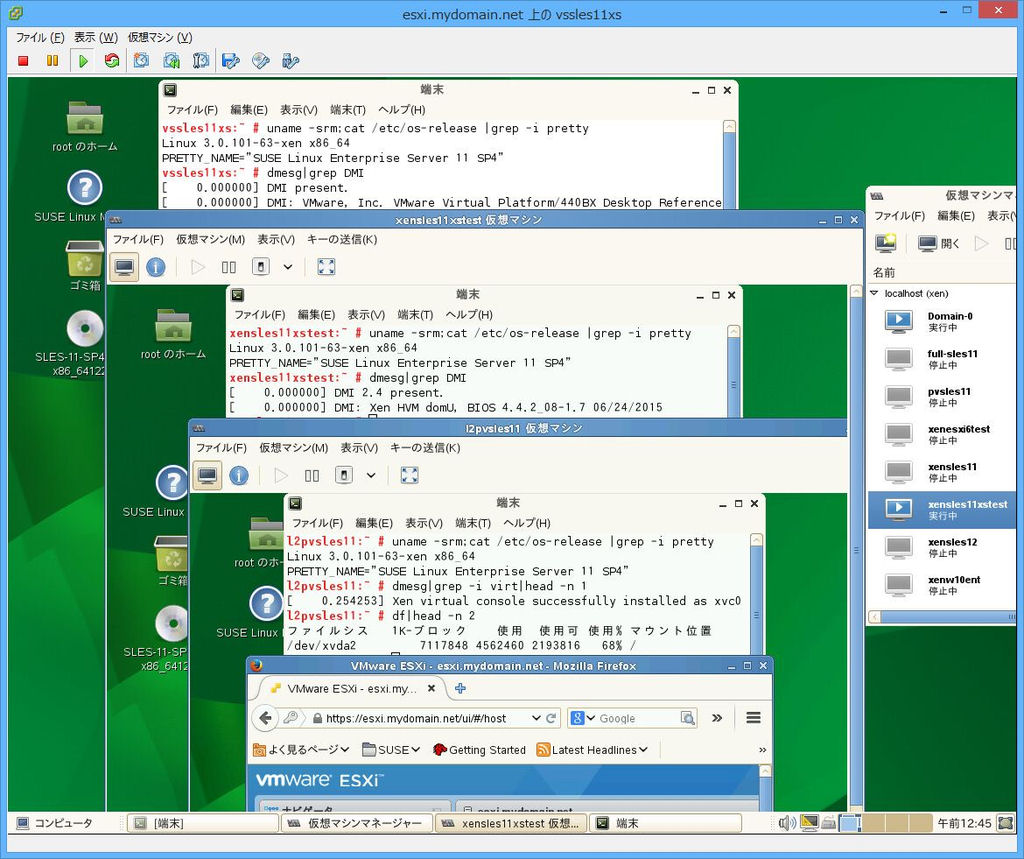The height and width of the screenshot is (859, 1024).
Task: Toggle console view in xensles11xstest window
Action: pos(124,267)
